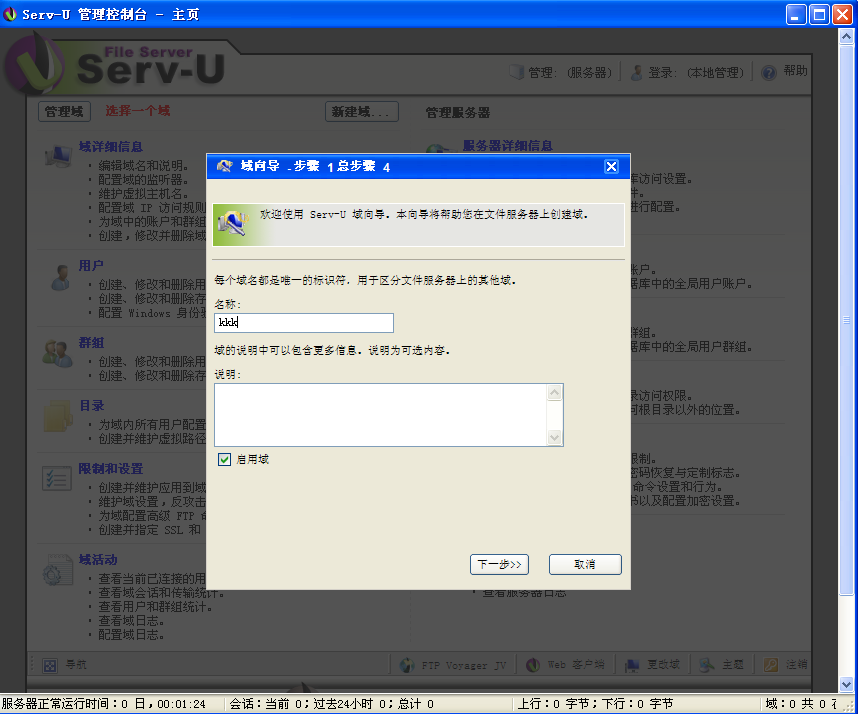Click the wizard icon in dialog title bar
The width and height of the screenshot is (858, 714).
click(x=224, y=166)
